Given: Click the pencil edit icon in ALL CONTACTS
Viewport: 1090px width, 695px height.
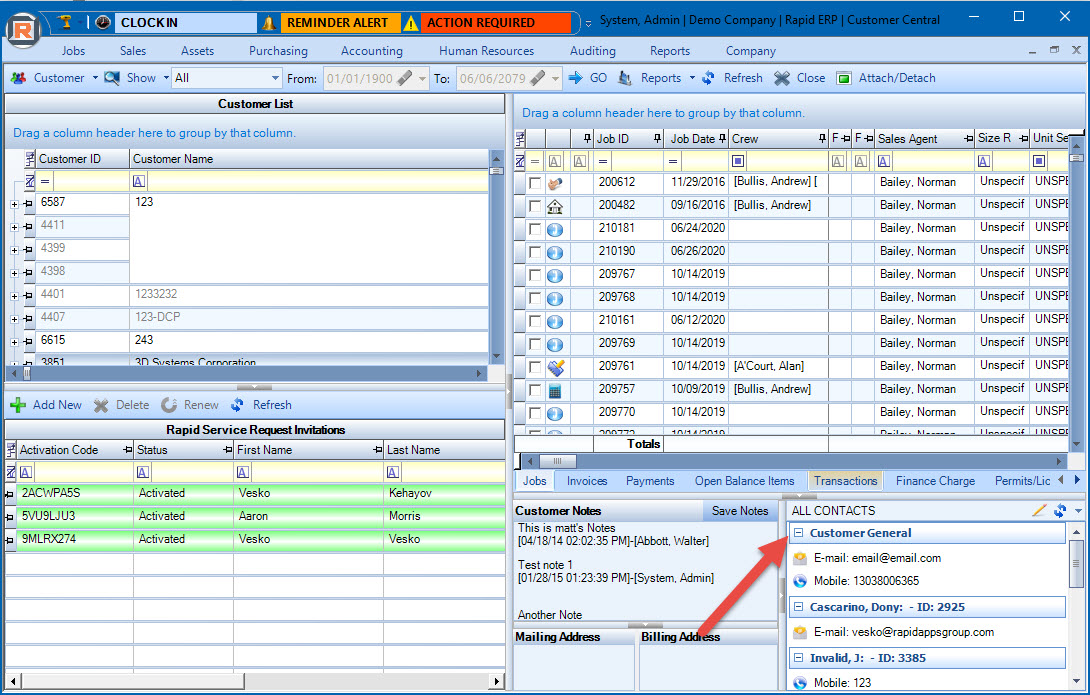Looking at the screenshot, I should (x=1039, y=511).
